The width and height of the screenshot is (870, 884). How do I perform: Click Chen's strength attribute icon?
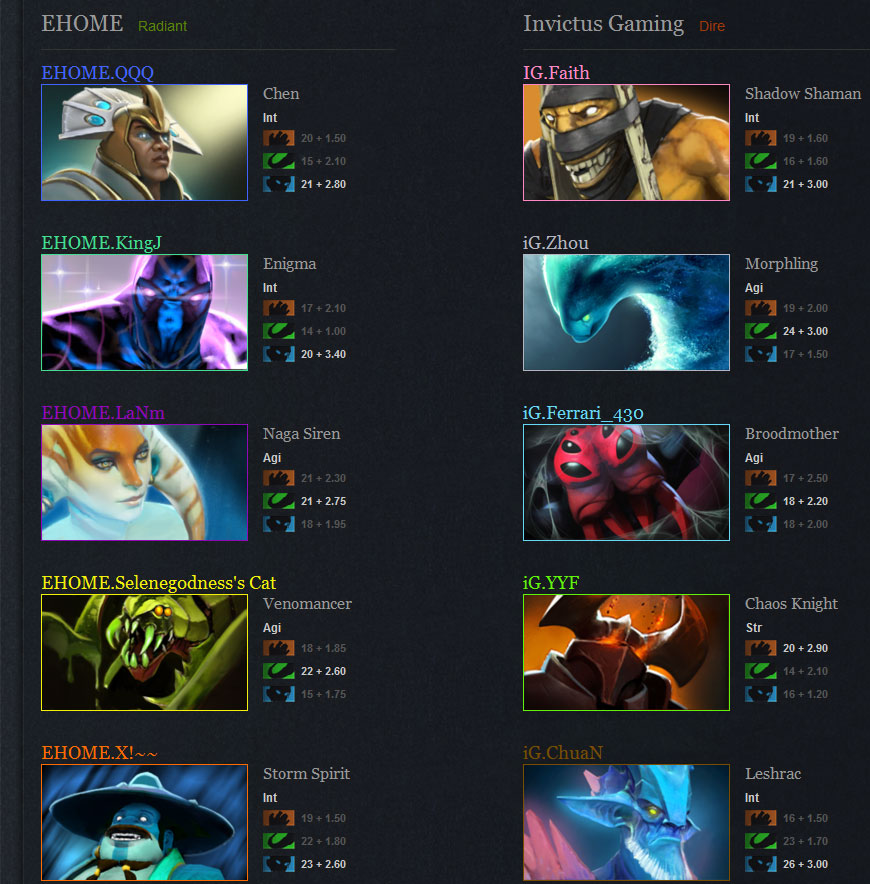pyautogui.click(x=279, y=138)
